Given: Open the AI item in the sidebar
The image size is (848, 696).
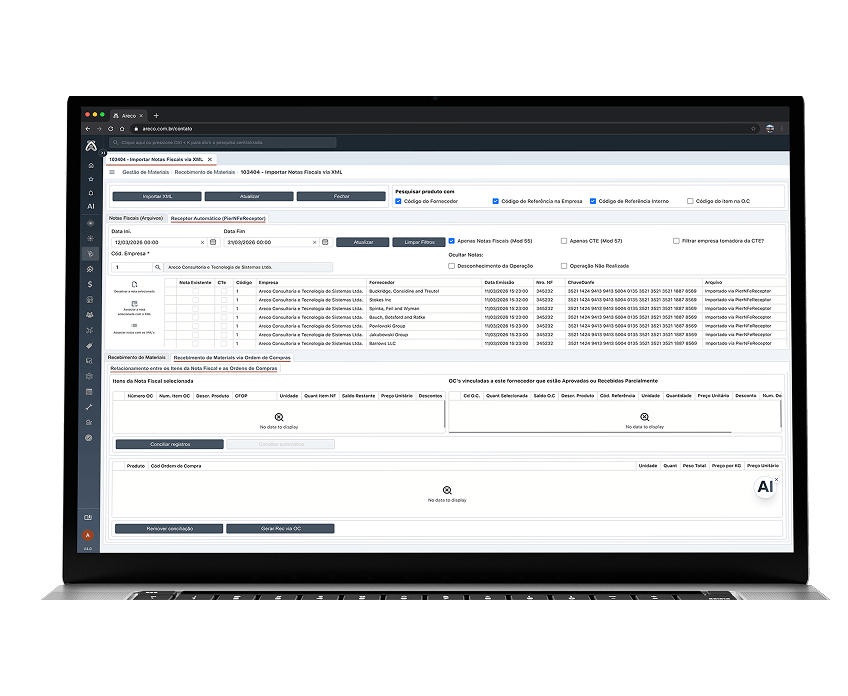Looking at the screenshot, I should click(x=91, y=206).
